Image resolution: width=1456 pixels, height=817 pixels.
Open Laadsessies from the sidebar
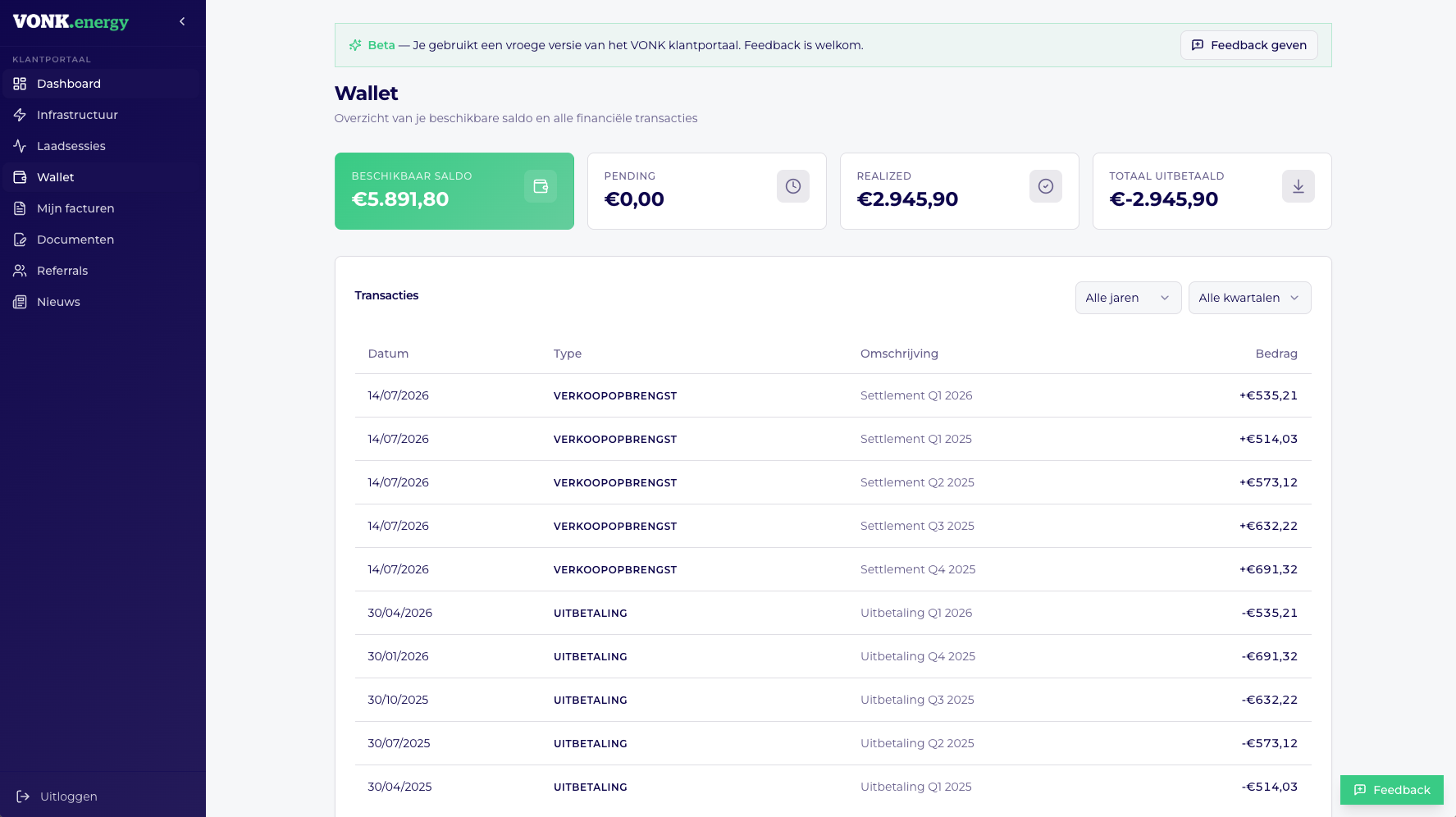[x=103, y=146]
